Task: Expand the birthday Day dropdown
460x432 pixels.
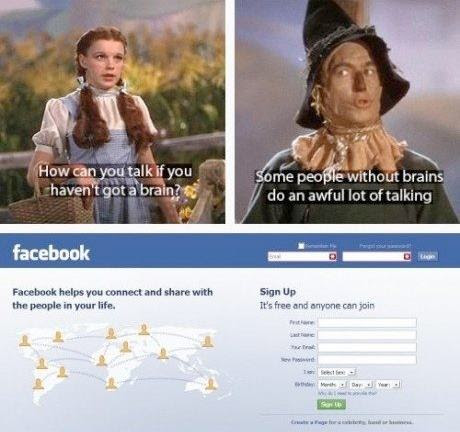Action: [x=361, y=385]
